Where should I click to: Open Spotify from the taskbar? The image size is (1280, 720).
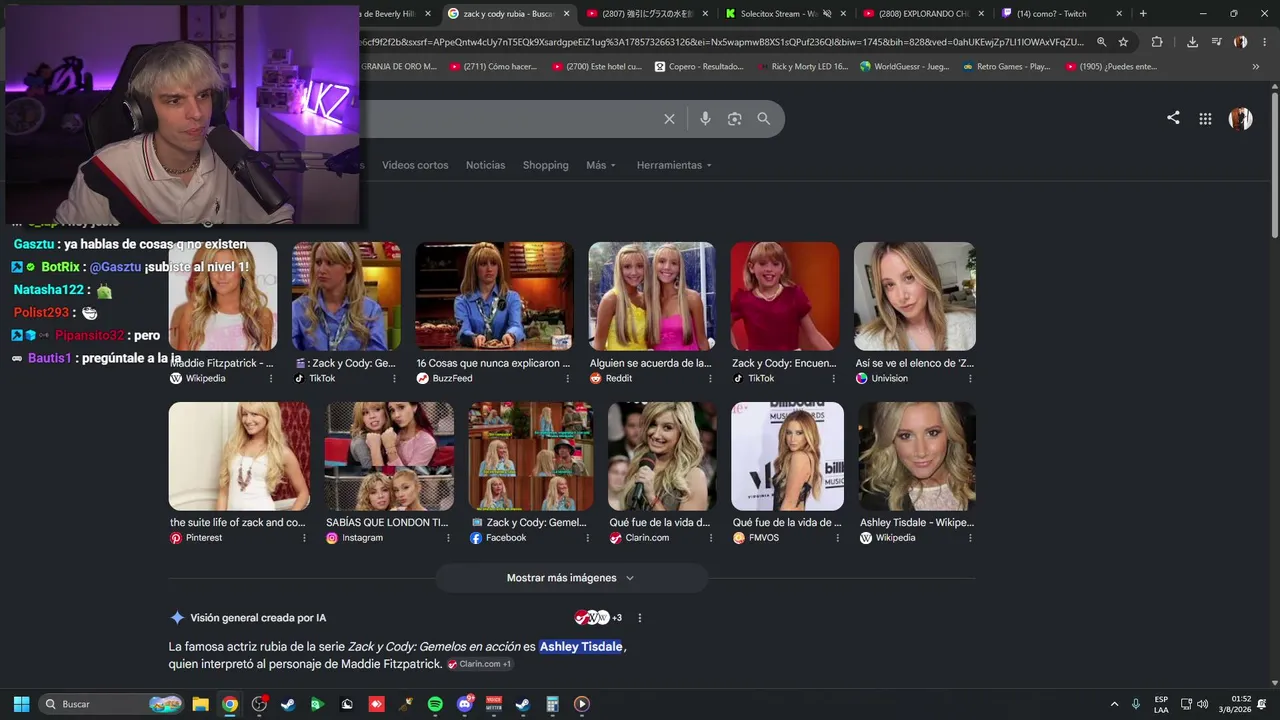click(x=435, y=704)
